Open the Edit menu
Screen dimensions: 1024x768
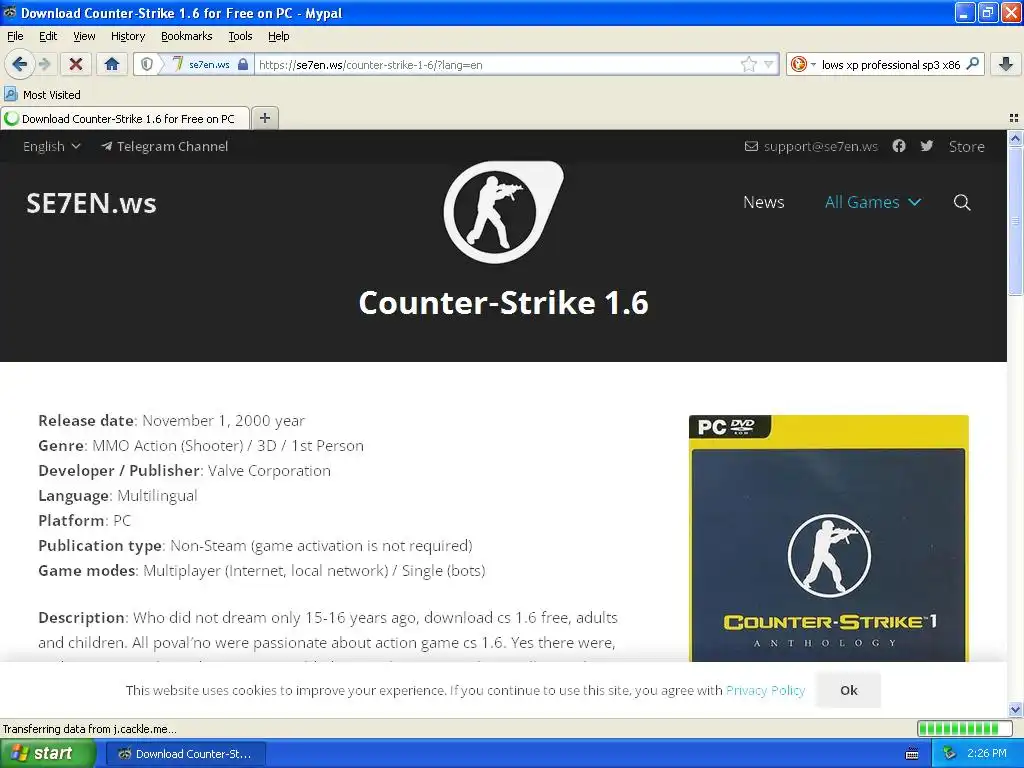click(48, 36)
